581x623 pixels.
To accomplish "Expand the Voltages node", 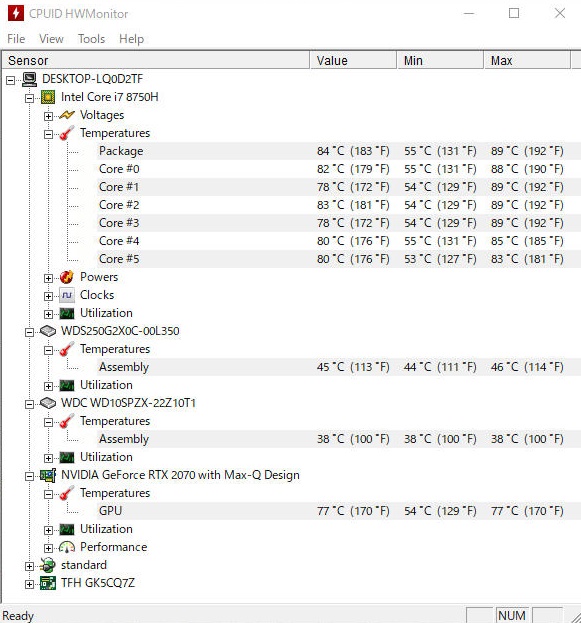I will pos(48,116).
